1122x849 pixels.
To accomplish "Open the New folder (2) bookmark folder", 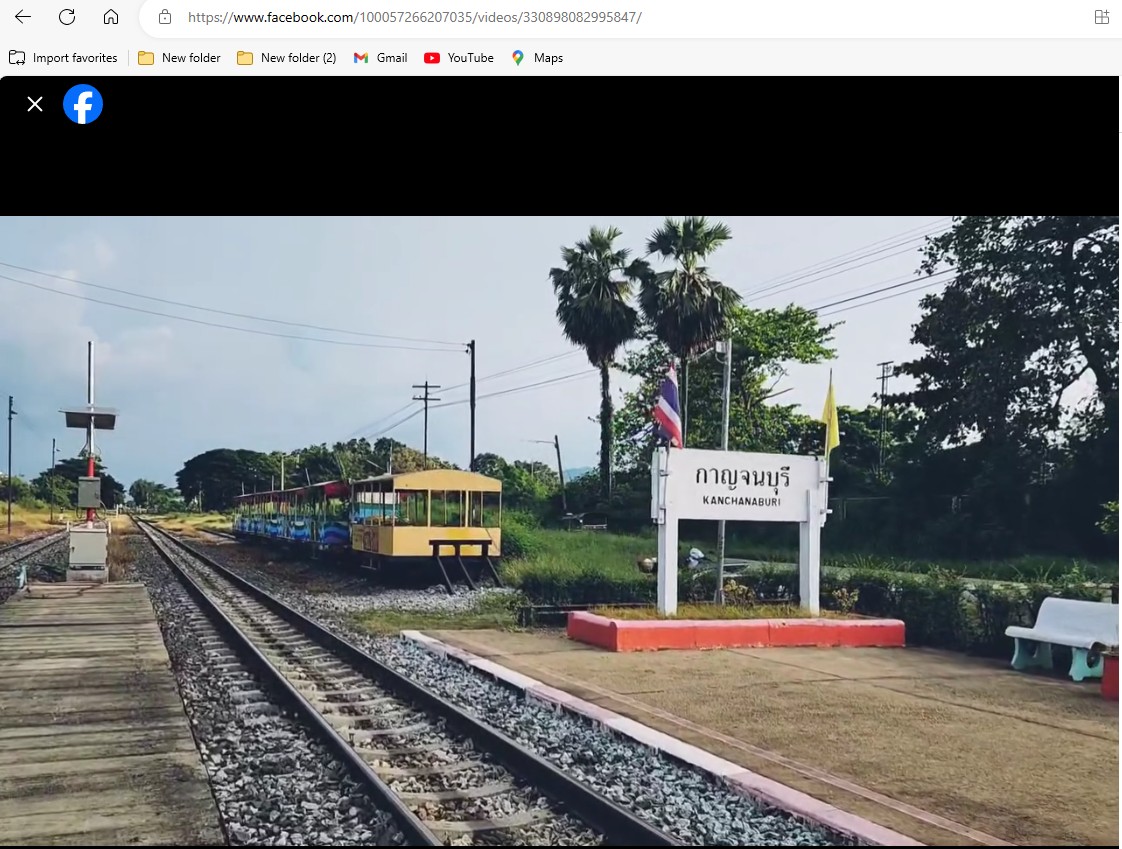I will [286, 58].
